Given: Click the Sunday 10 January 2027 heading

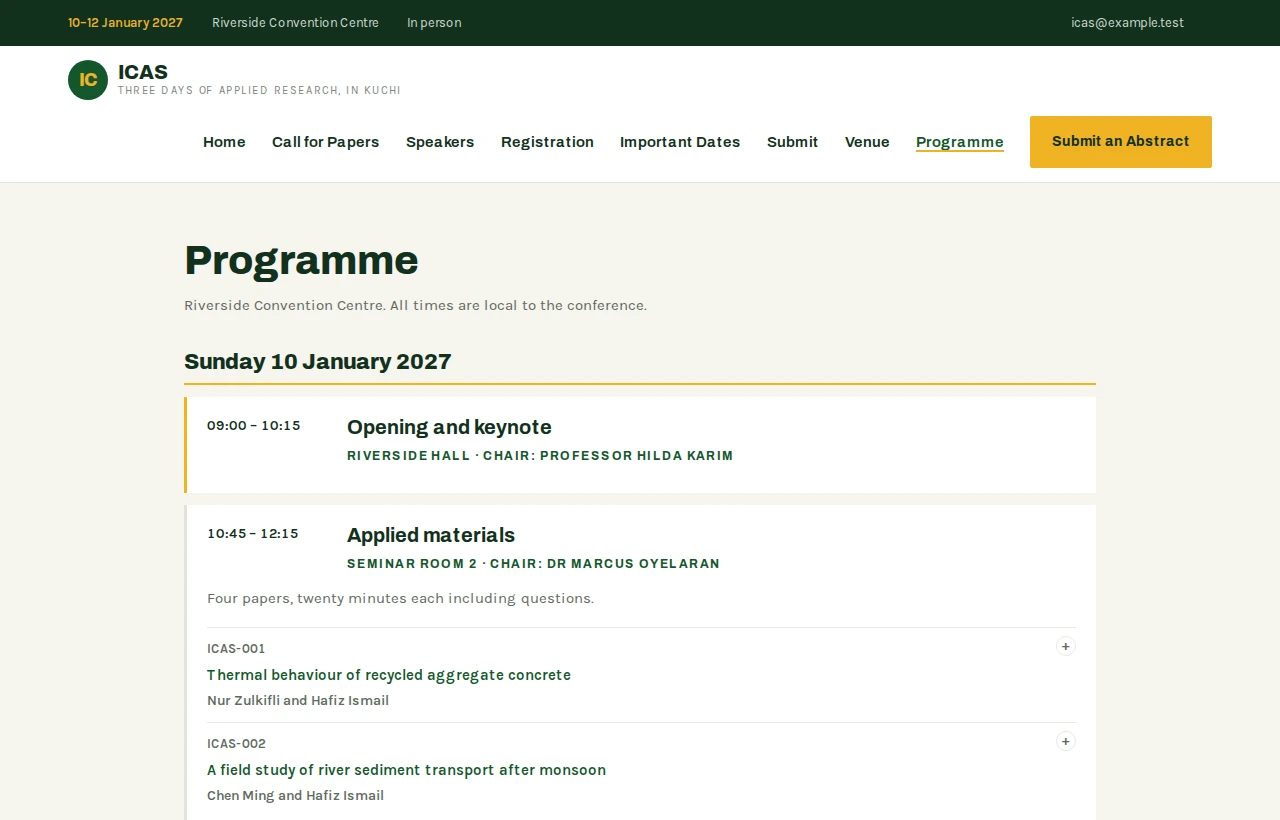Looking at the screenshot, I should (x=318, y=361).
